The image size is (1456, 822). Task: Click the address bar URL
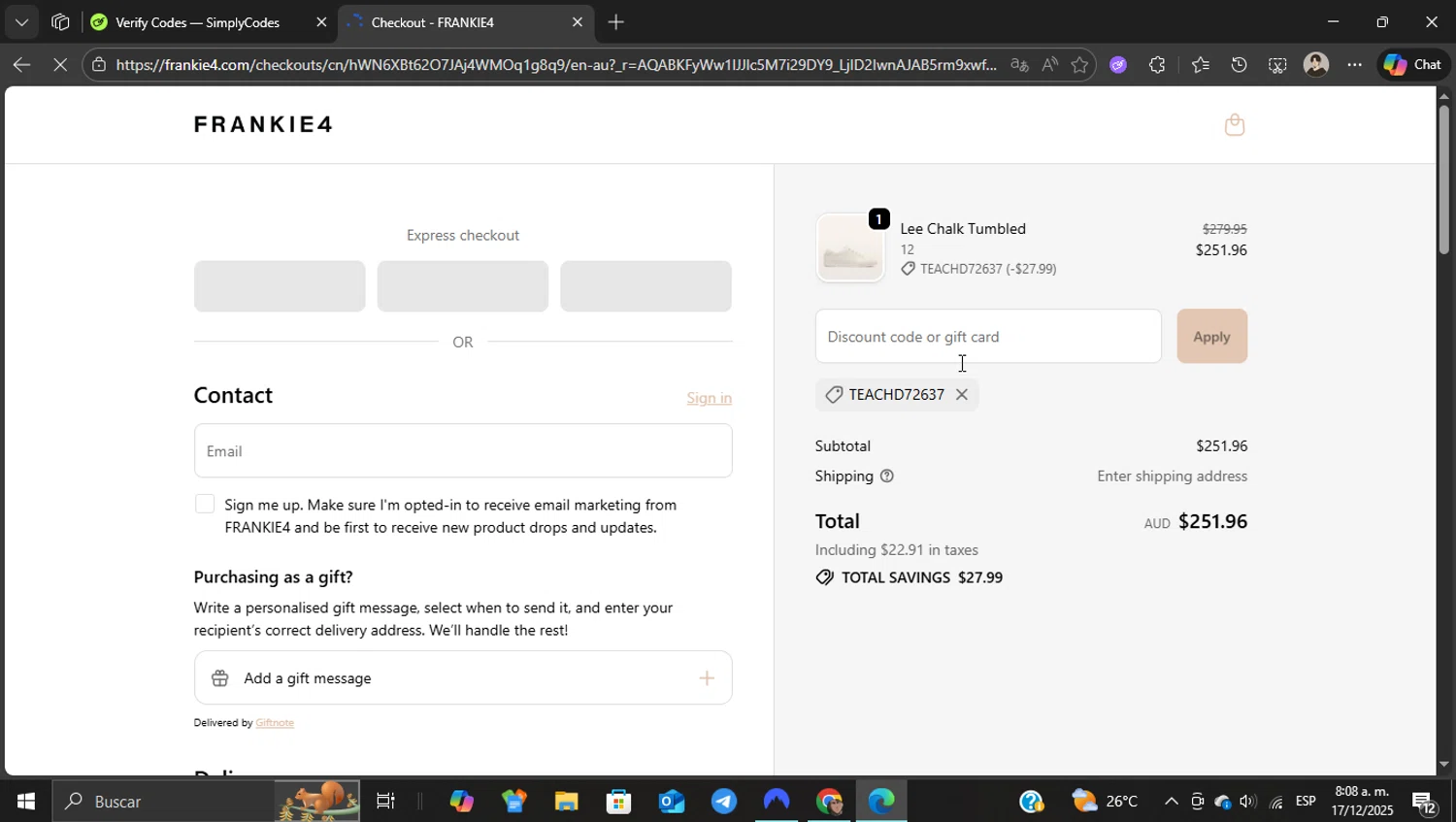click(556, 65)
